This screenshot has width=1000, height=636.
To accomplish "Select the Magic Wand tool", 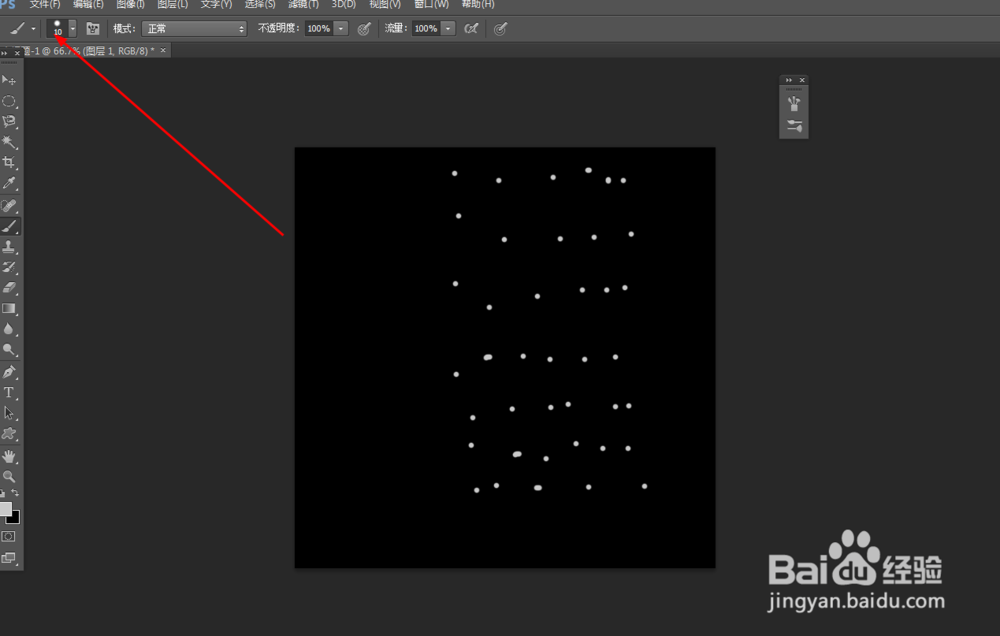I will click(9, 142).
